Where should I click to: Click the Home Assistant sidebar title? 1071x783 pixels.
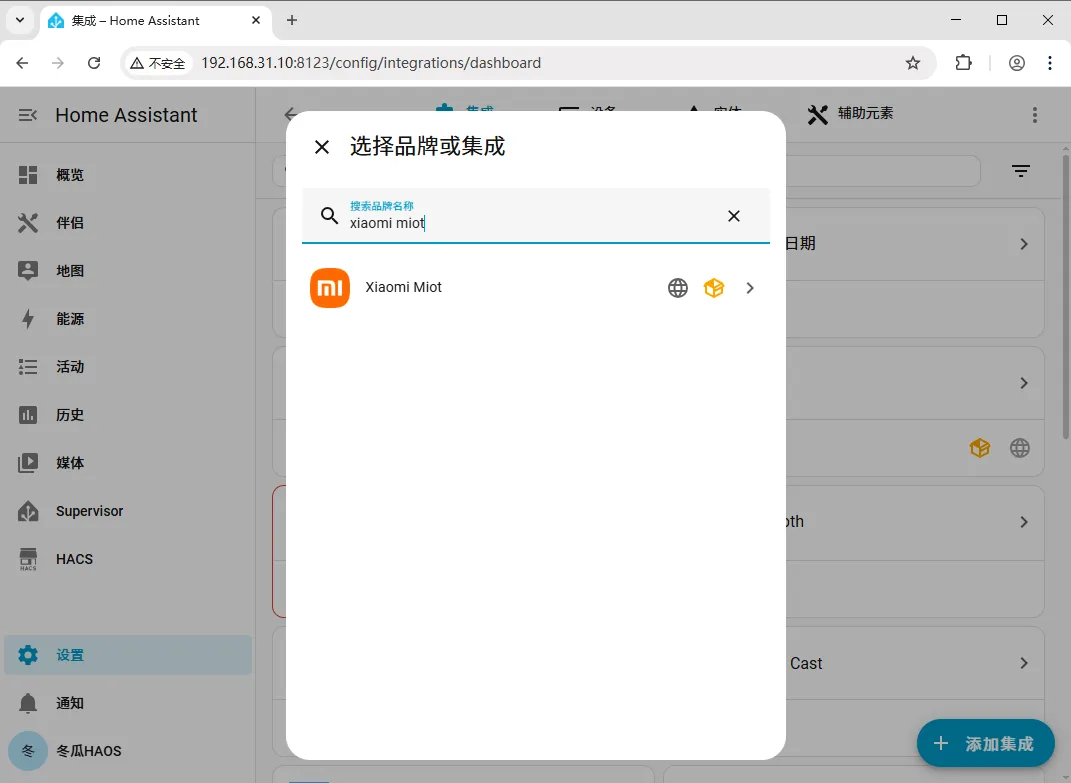point(126,115)
